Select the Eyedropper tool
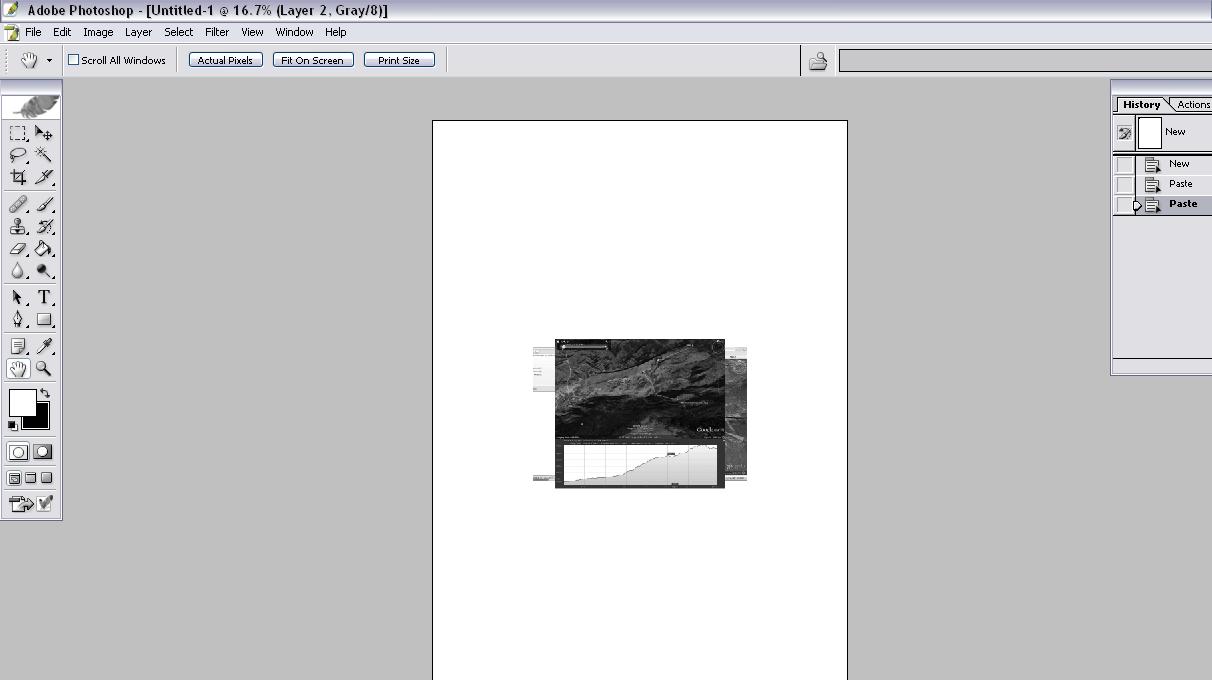1212x680 pixels. (44, 347)
